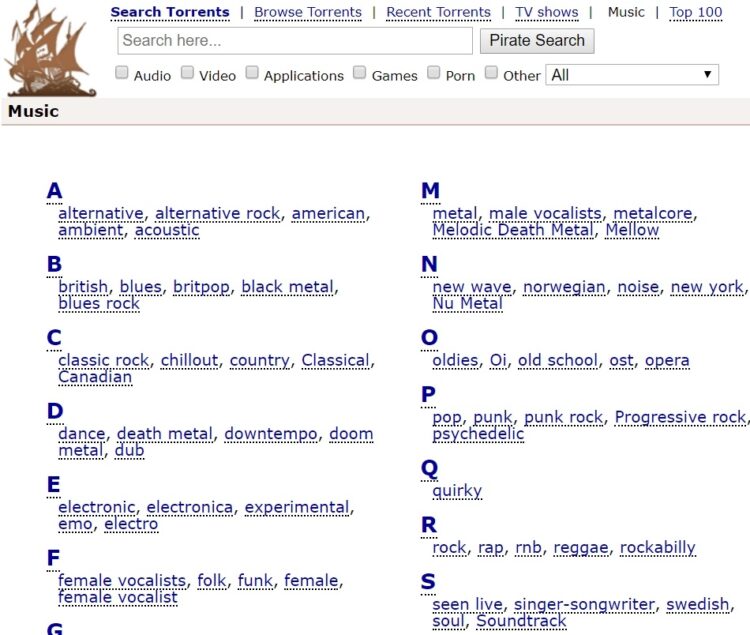The image size is (750, 635).
Task: Open the electronica tag
Action: (x=190, y=507)
